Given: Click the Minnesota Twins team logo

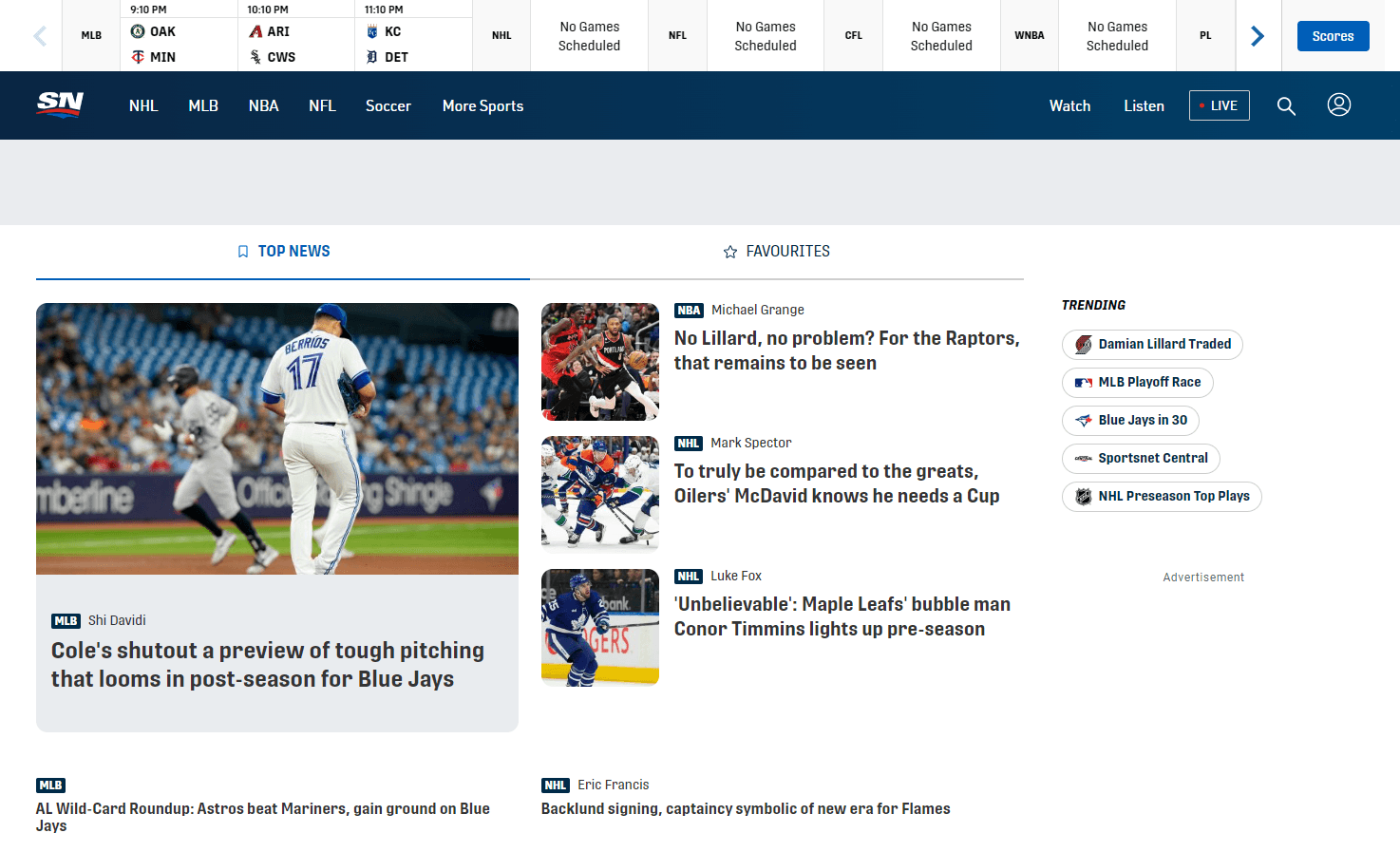Looking at the screenshot, I should click(138, 57).
